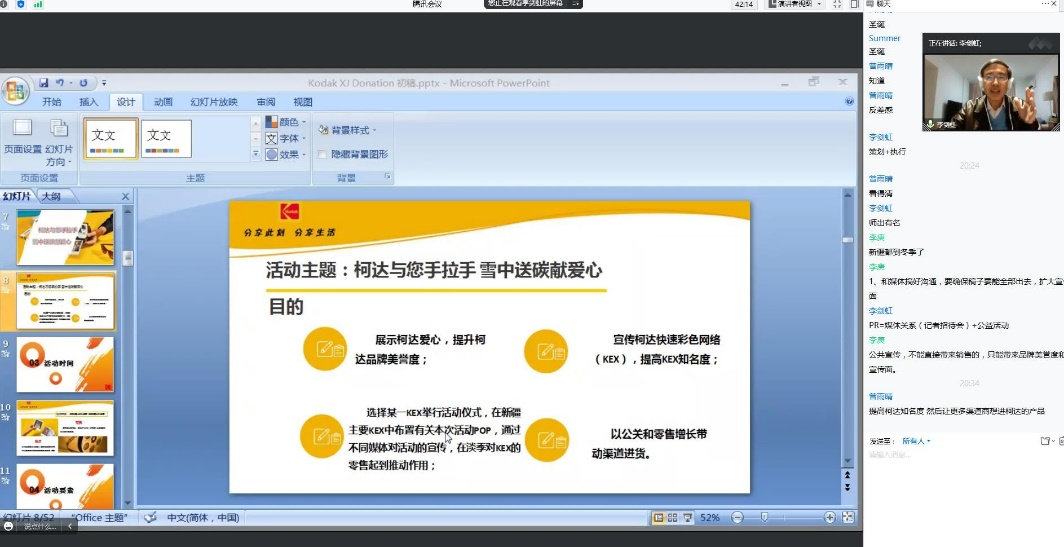Click the Office button orb
Image resolution: width=1064 pixels, height=547 pixels.
click(15, 91)
